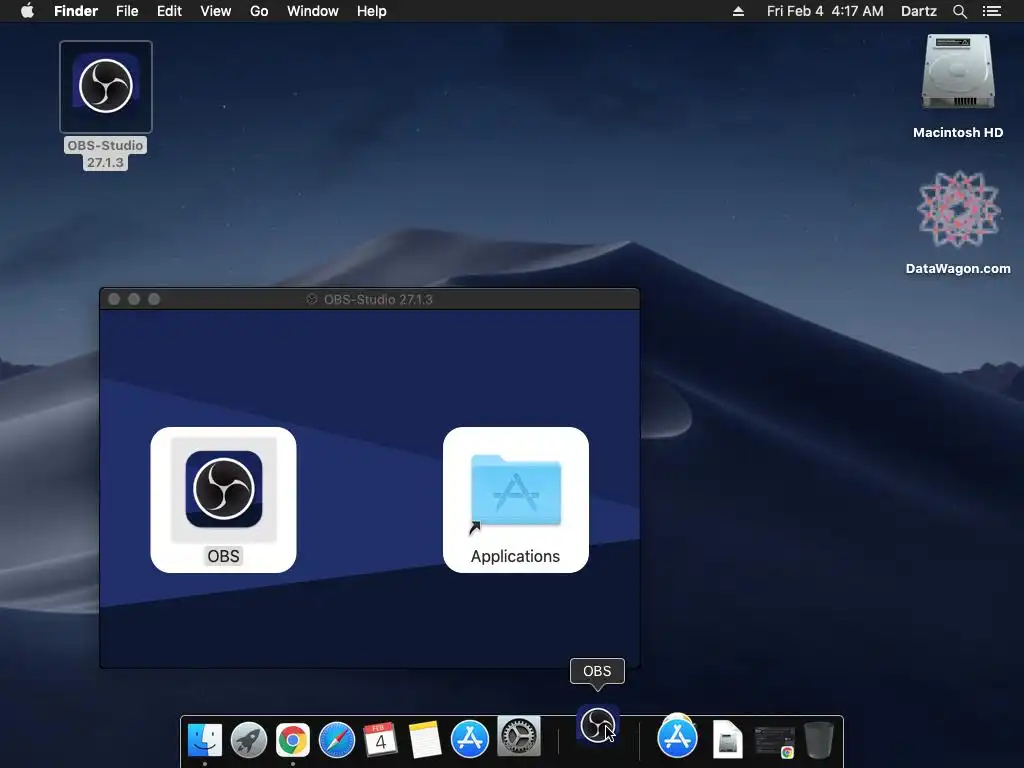Click the OBS icon in the Dock
The height and width of the screenshot is (768, 1024).
(598, 724)
